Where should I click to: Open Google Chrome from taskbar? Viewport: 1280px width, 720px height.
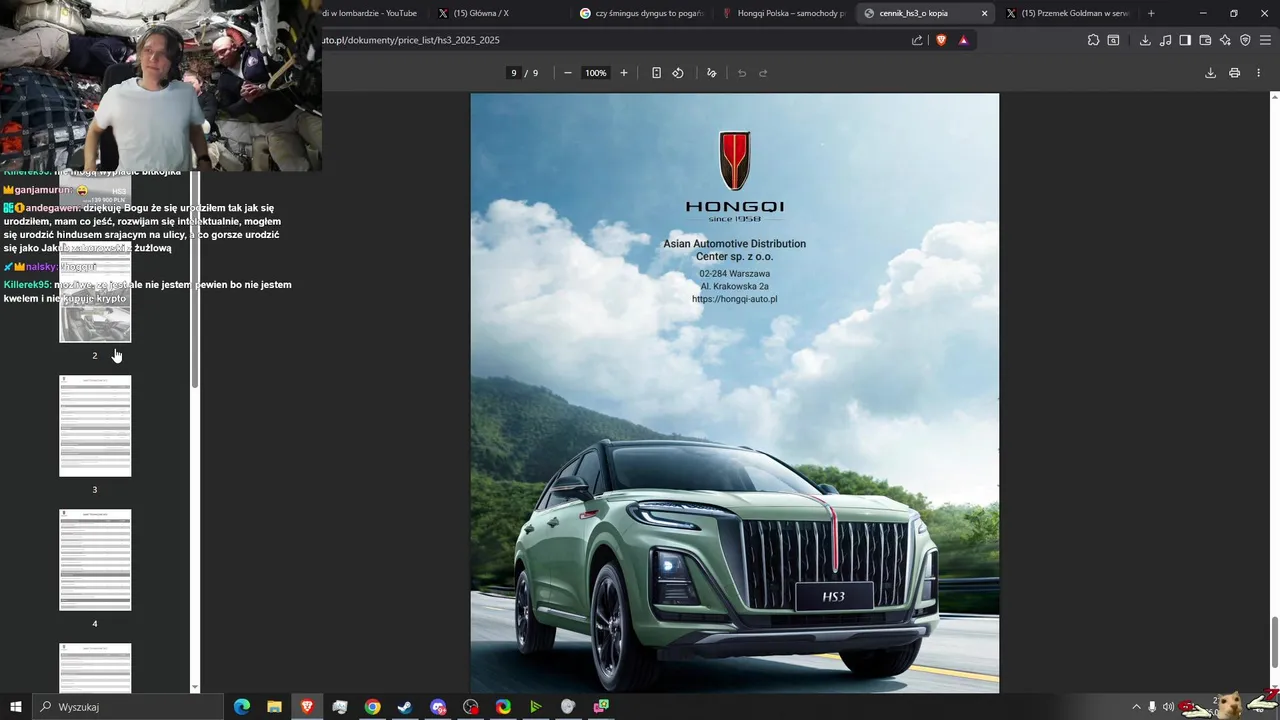[372, 707]
